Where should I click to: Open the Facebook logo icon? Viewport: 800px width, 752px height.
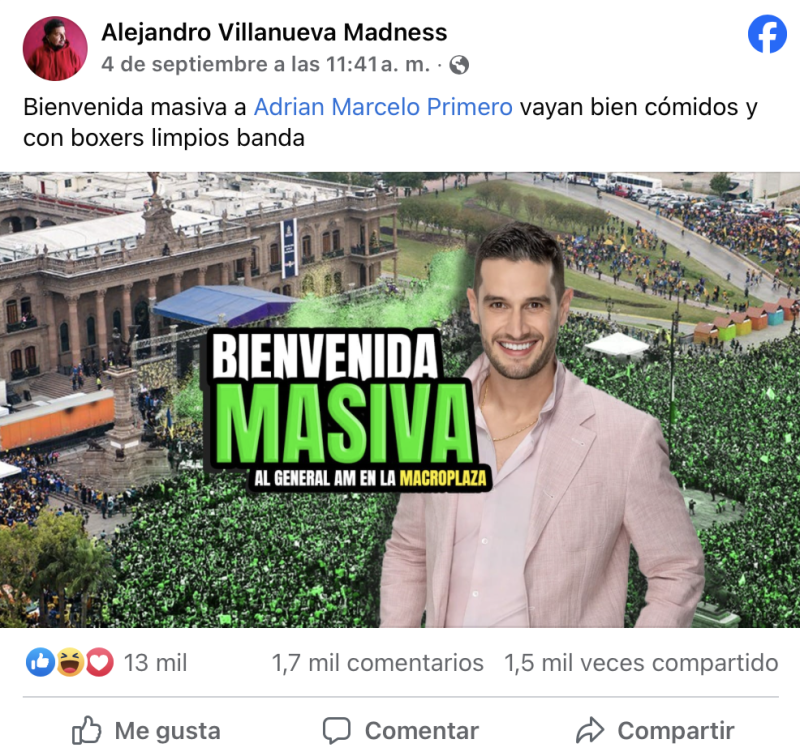(767, 34)
